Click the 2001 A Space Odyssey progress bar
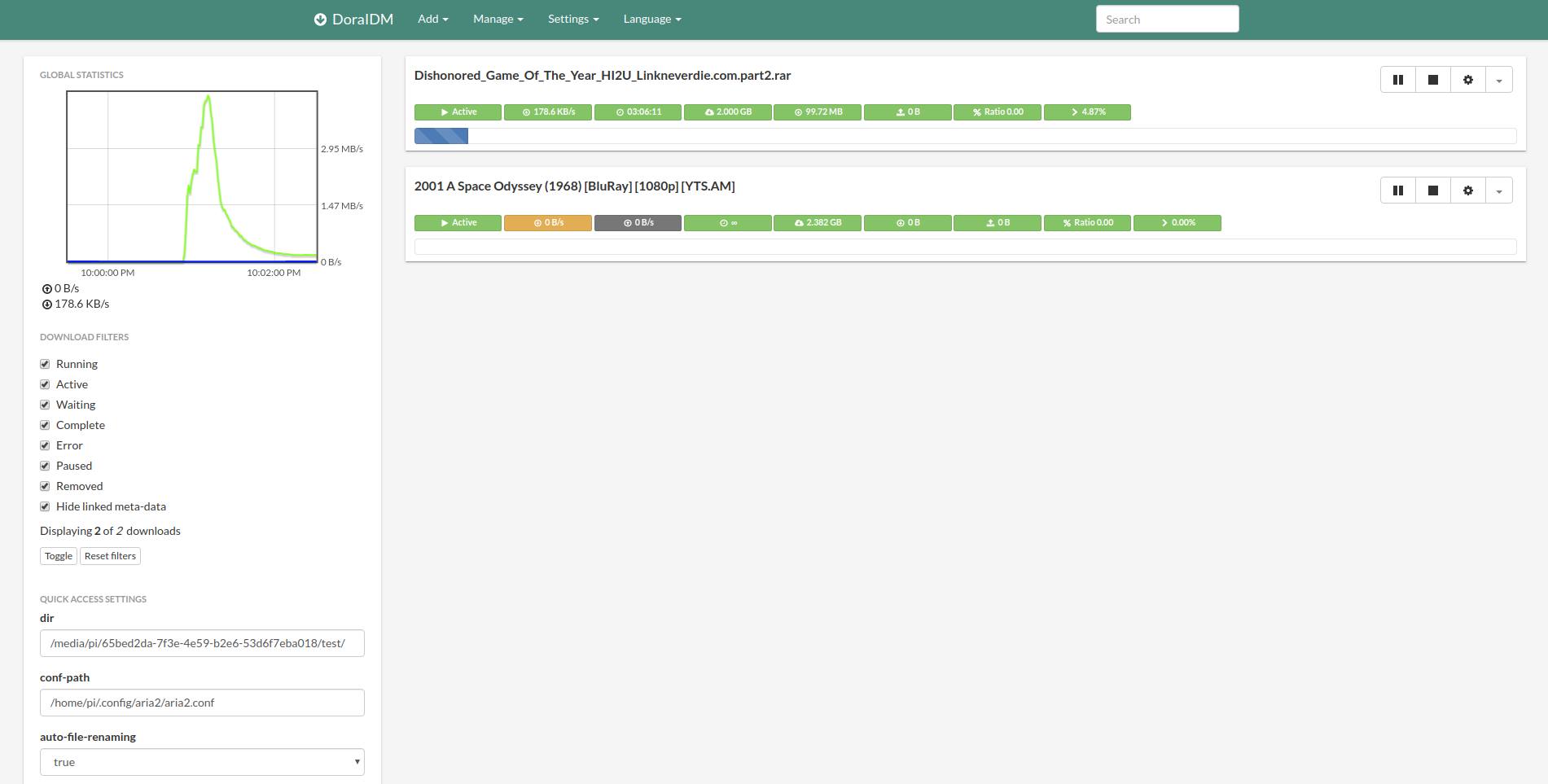 pyautogui.click(x=965, y=247)
